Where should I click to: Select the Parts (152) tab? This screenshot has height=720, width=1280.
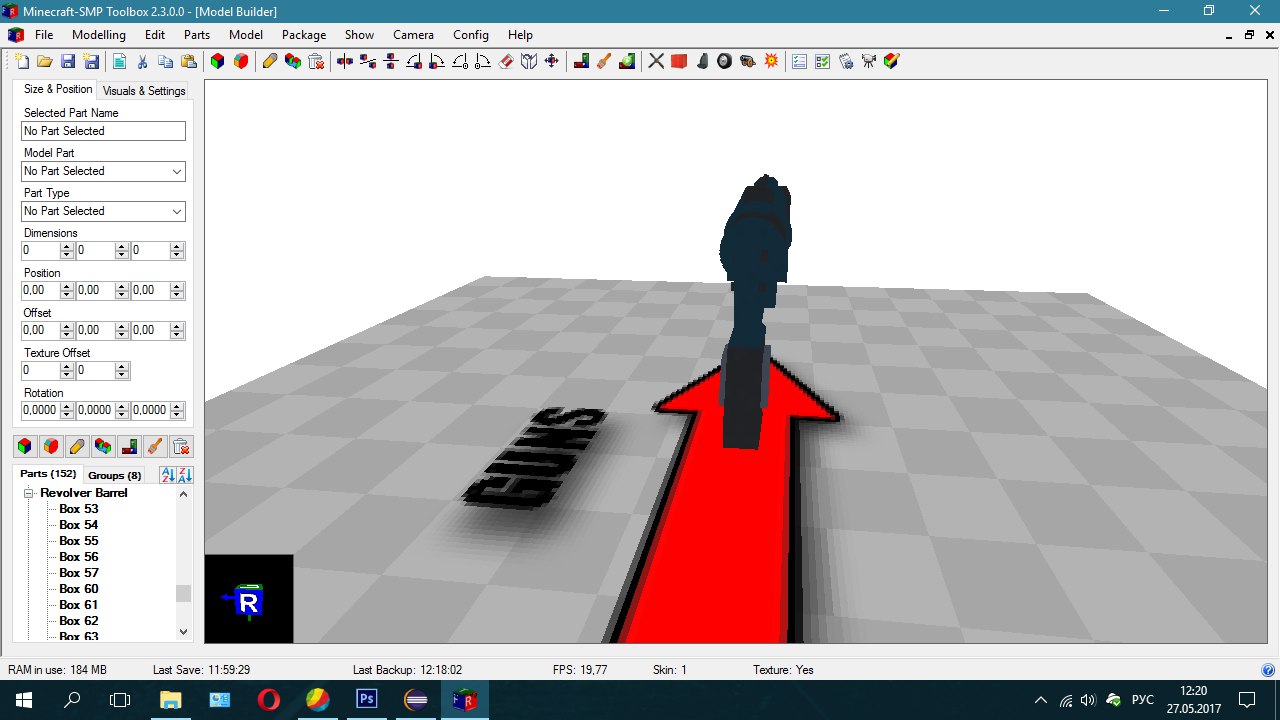click(49, 474)
